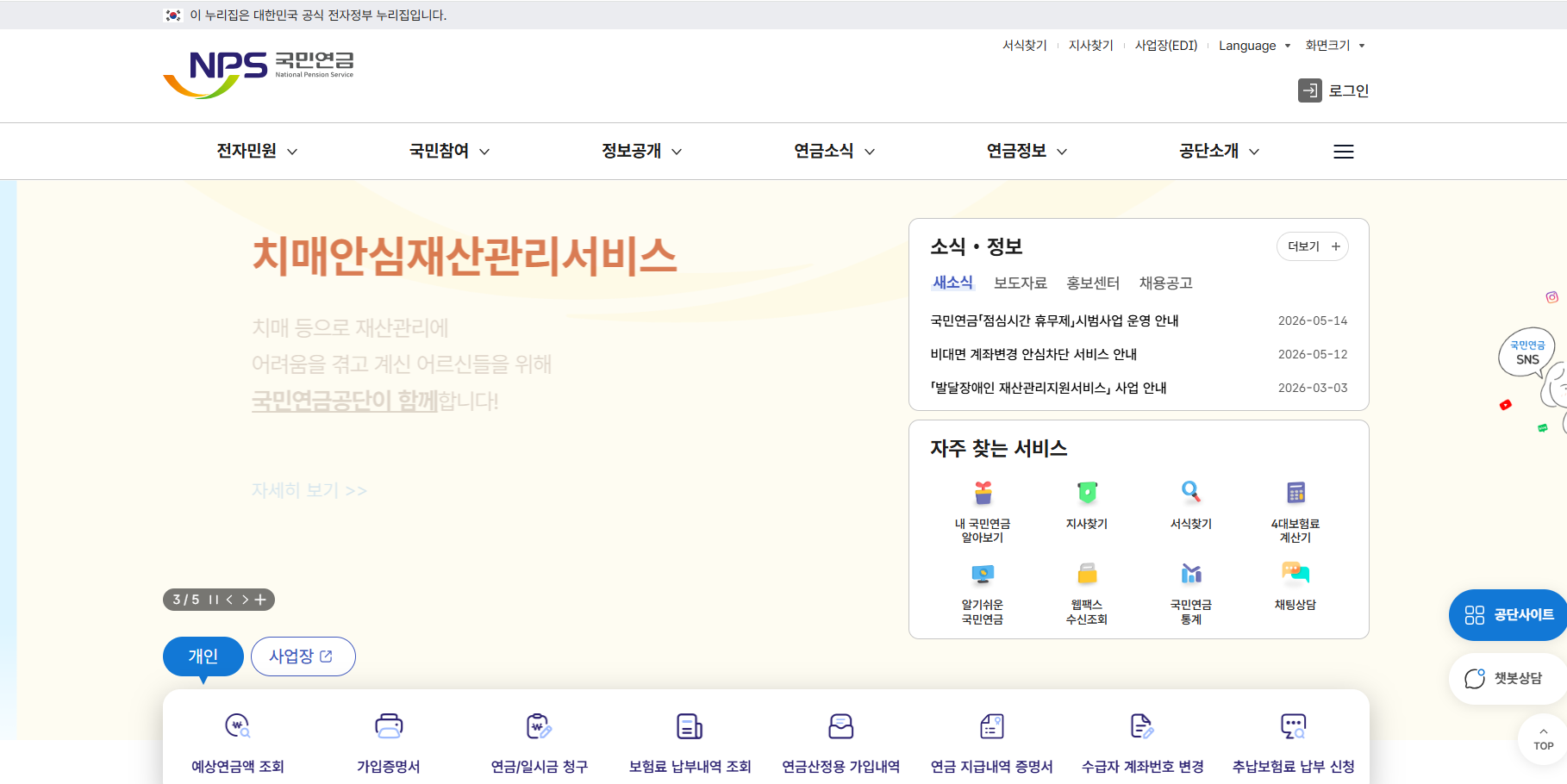Click 연금산정용 가입내역 inbox icon
The width and height of the screenshot is (1567, 784).
pyautogui.click(x=840, y=726)
